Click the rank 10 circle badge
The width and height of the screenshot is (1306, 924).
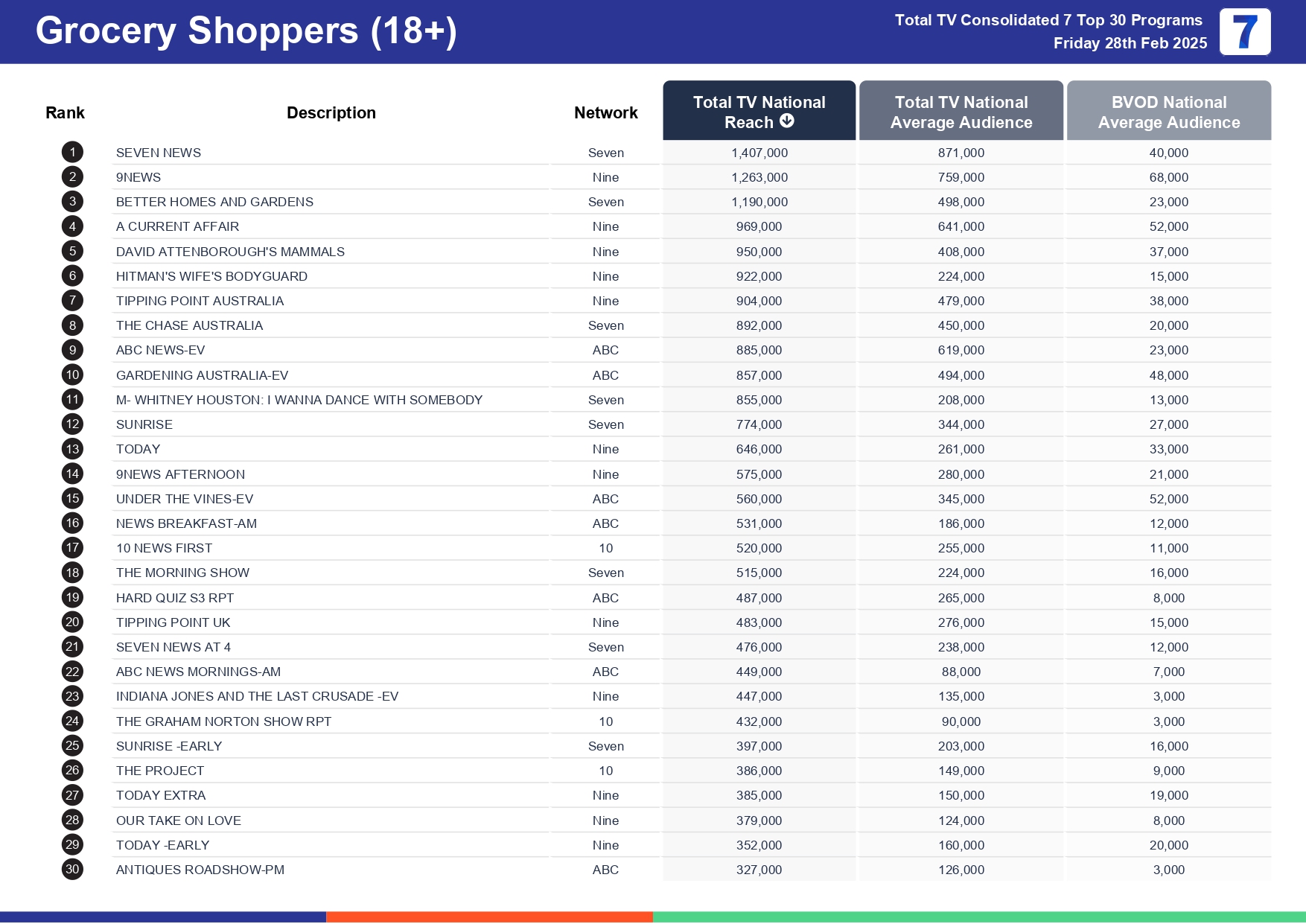(x=72, y=375)
